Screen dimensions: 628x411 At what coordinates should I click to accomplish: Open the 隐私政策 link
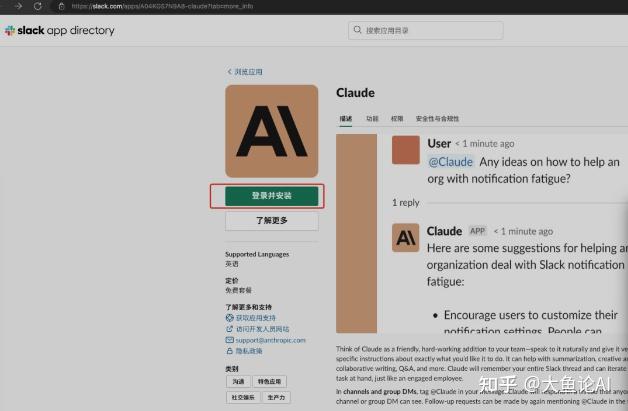[249, 351]
